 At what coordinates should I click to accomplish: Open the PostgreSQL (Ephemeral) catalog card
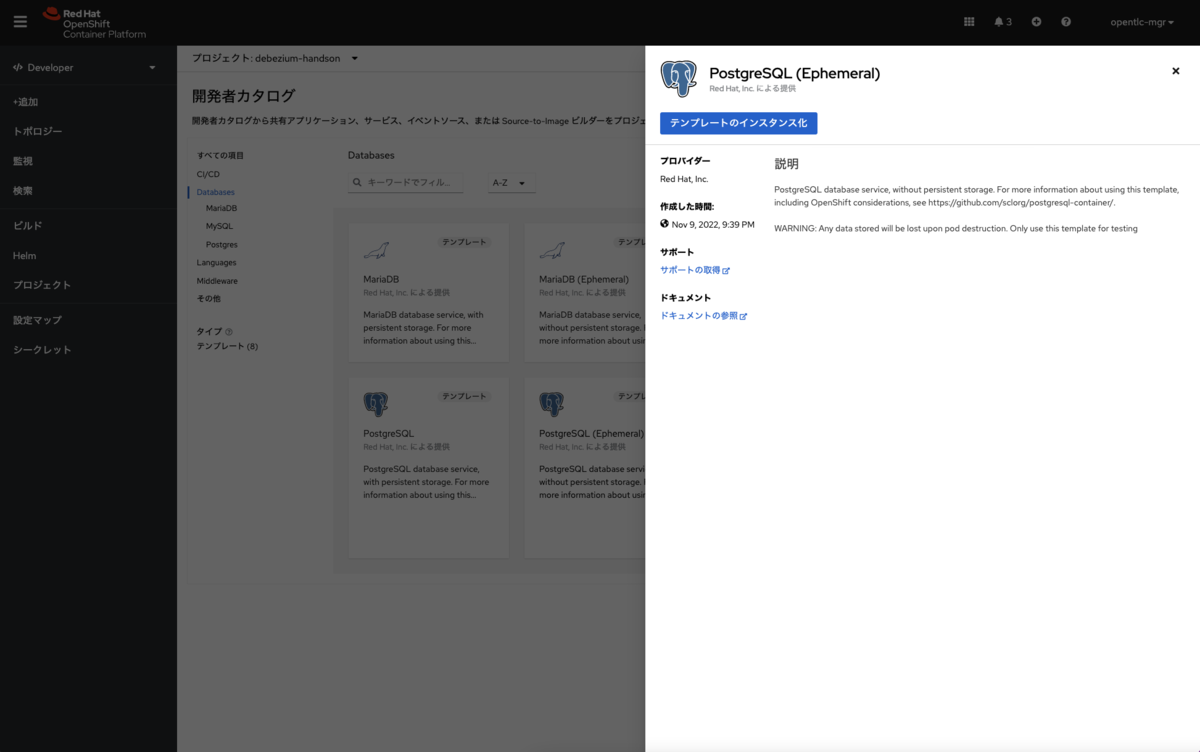click(585, 467)
